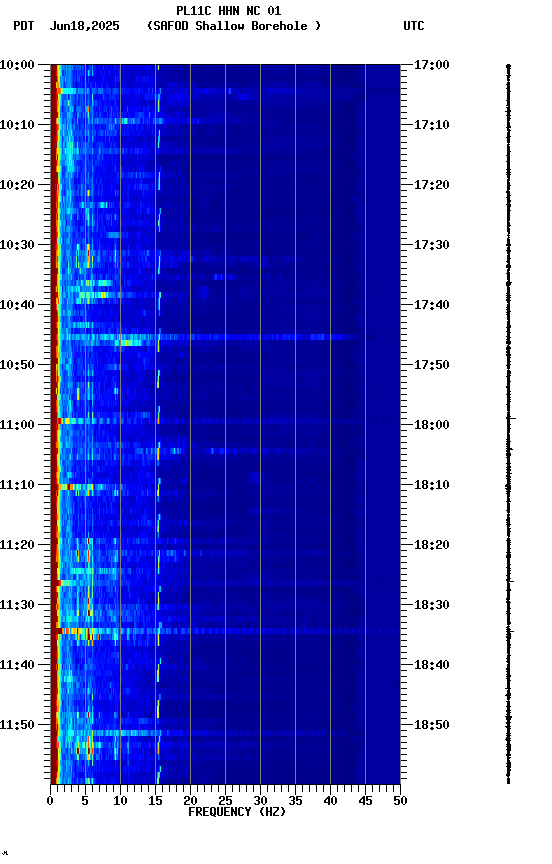The width and height of the screenshot is (552, 864).
Task: Click the 10:10 PDT time label
Action: pos(17,125)
